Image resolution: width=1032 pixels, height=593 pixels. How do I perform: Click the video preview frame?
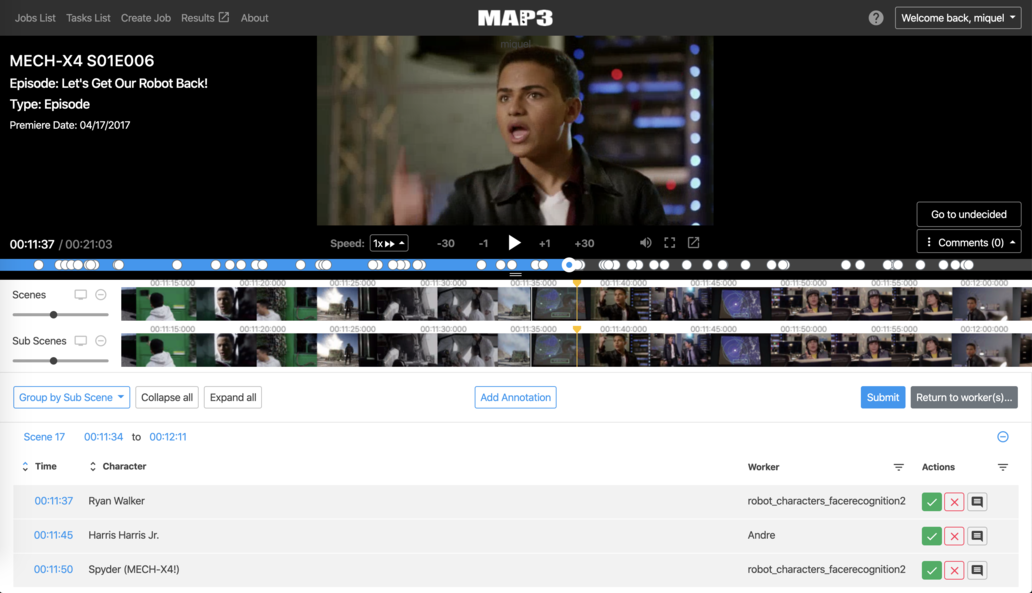pos(515,130)
